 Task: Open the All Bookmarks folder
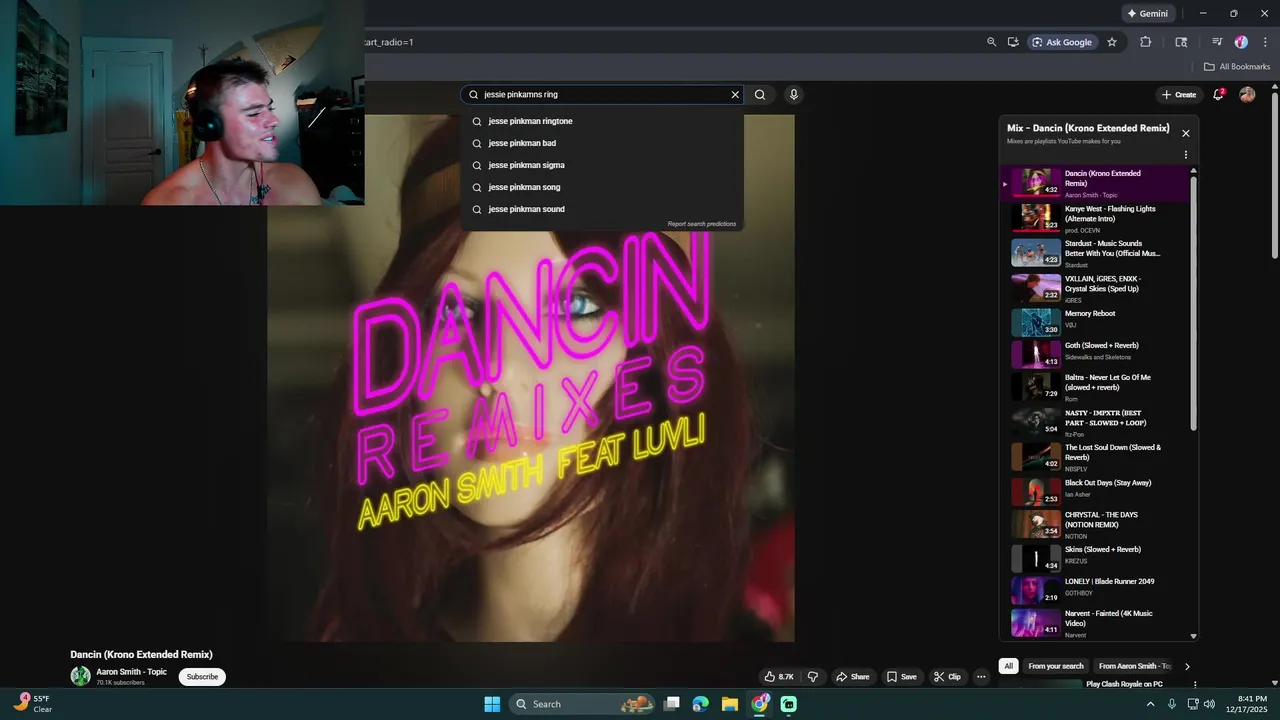(x=1237, y=67)
